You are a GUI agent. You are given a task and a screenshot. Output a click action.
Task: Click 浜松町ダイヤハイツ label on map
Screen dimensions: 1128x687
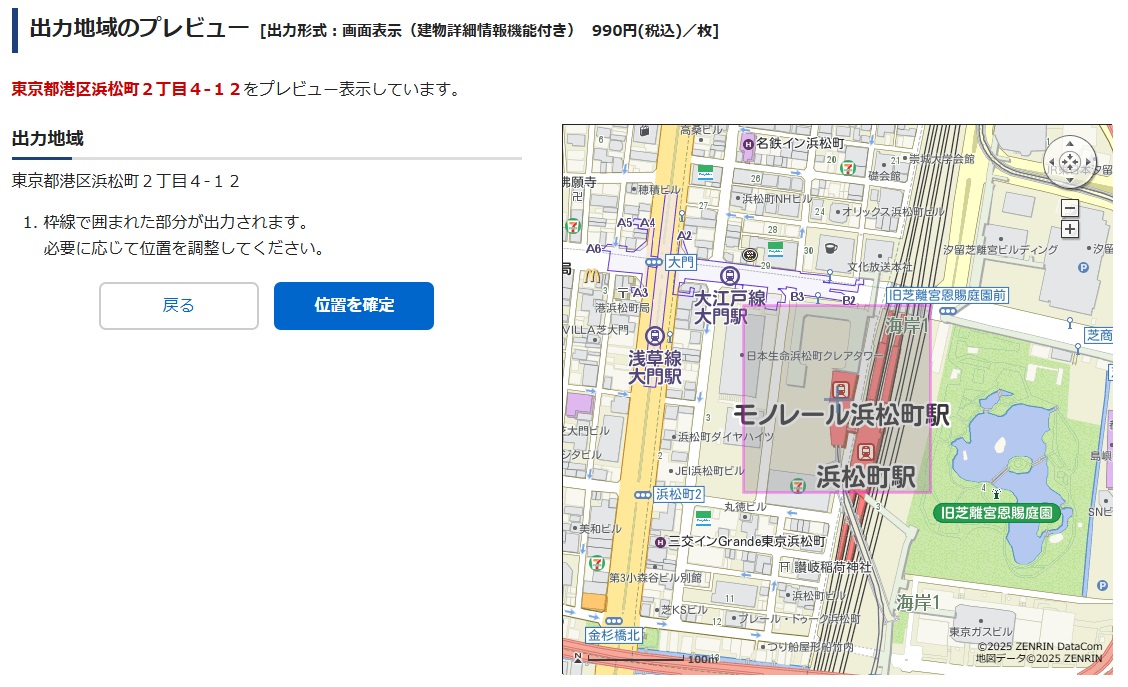[725, 437]
